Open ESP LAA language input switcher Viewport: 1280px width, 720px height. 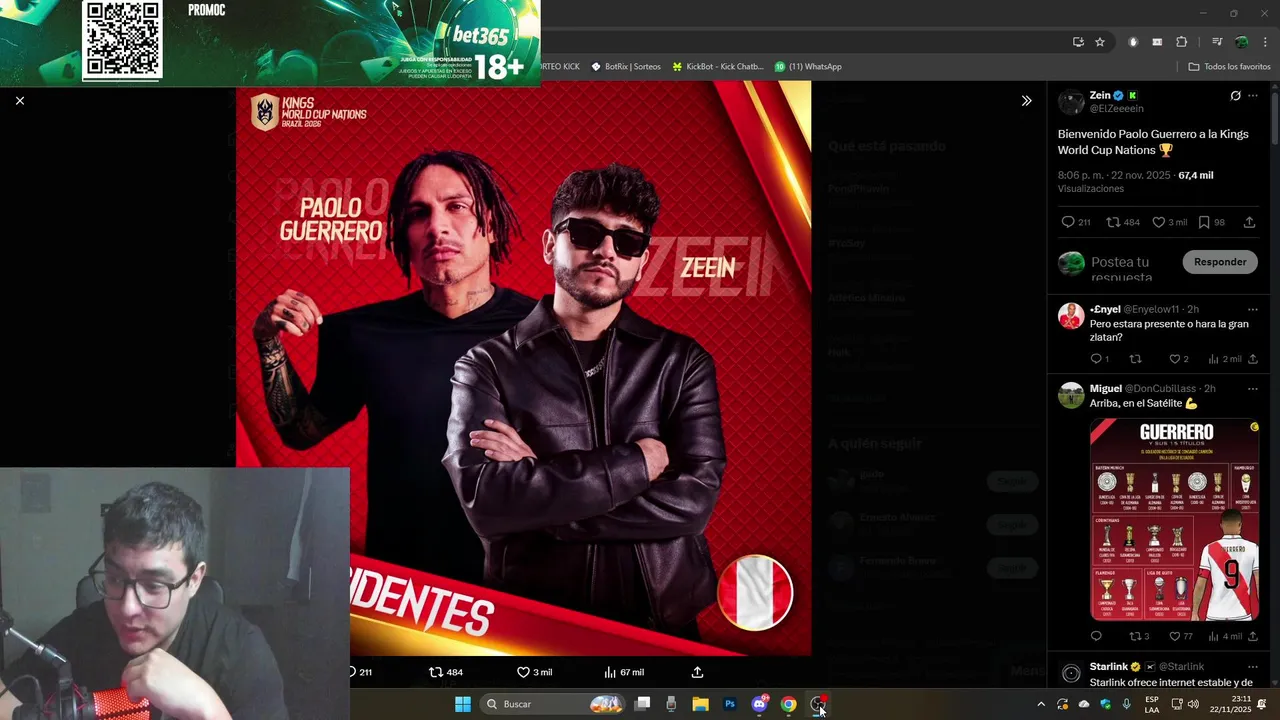click(x=1152, y=704)
